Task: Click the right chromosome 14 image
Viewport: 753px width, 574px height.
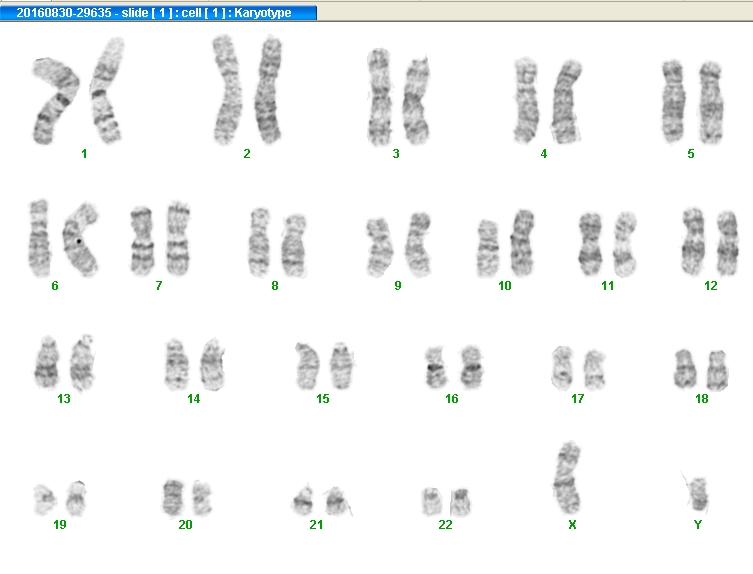Action: pos(212,364)
